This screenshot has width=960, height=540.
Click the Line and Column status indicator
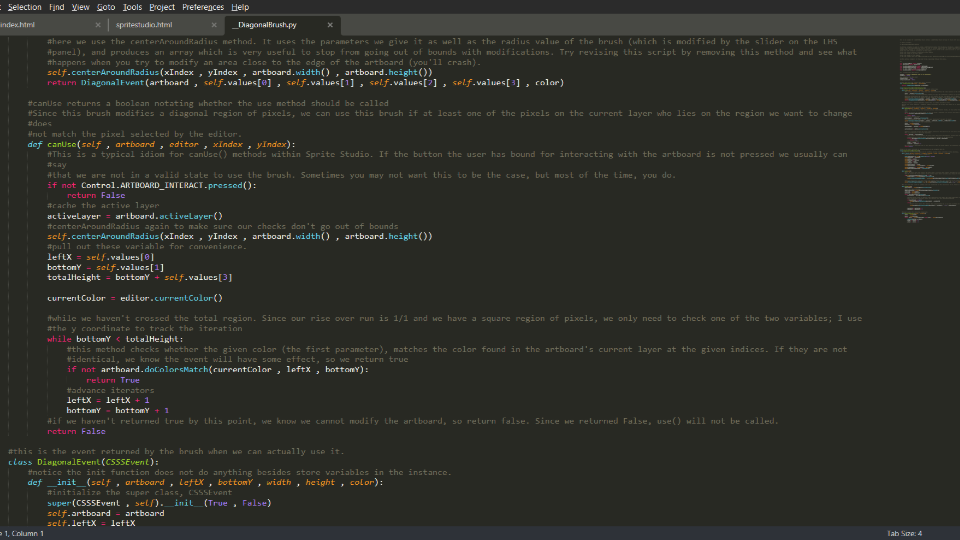tap(22, 533)
